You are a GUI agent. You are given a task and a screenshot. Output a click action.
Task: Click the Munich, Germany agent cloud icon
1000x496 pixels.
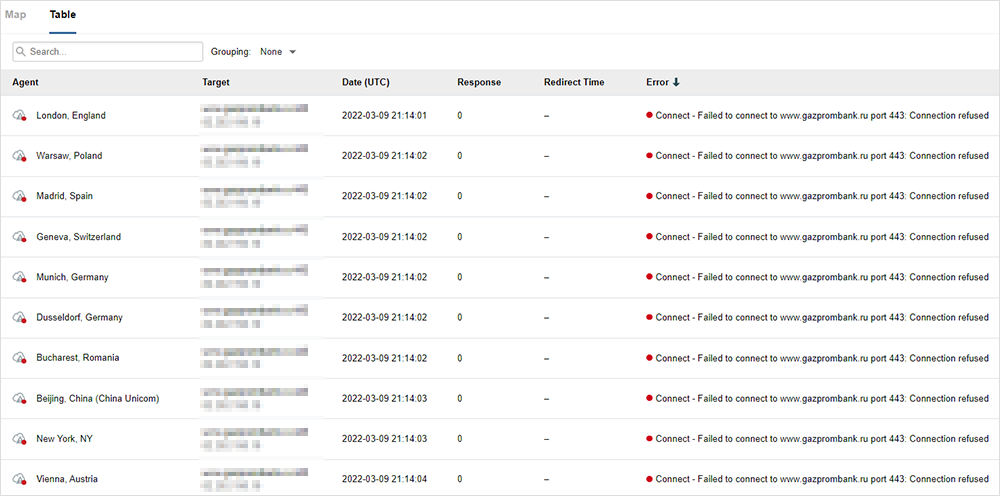19,277
